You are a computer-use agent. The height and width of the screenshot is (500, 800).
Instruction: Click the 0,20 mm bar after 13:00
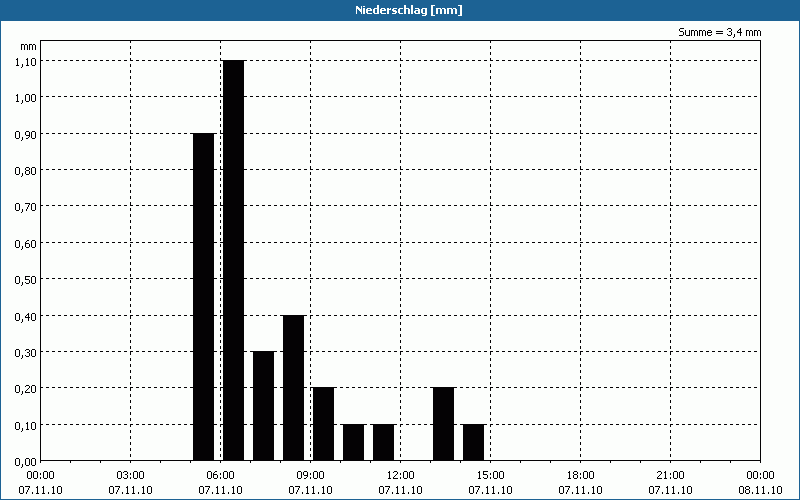click(x=444, y=424)
